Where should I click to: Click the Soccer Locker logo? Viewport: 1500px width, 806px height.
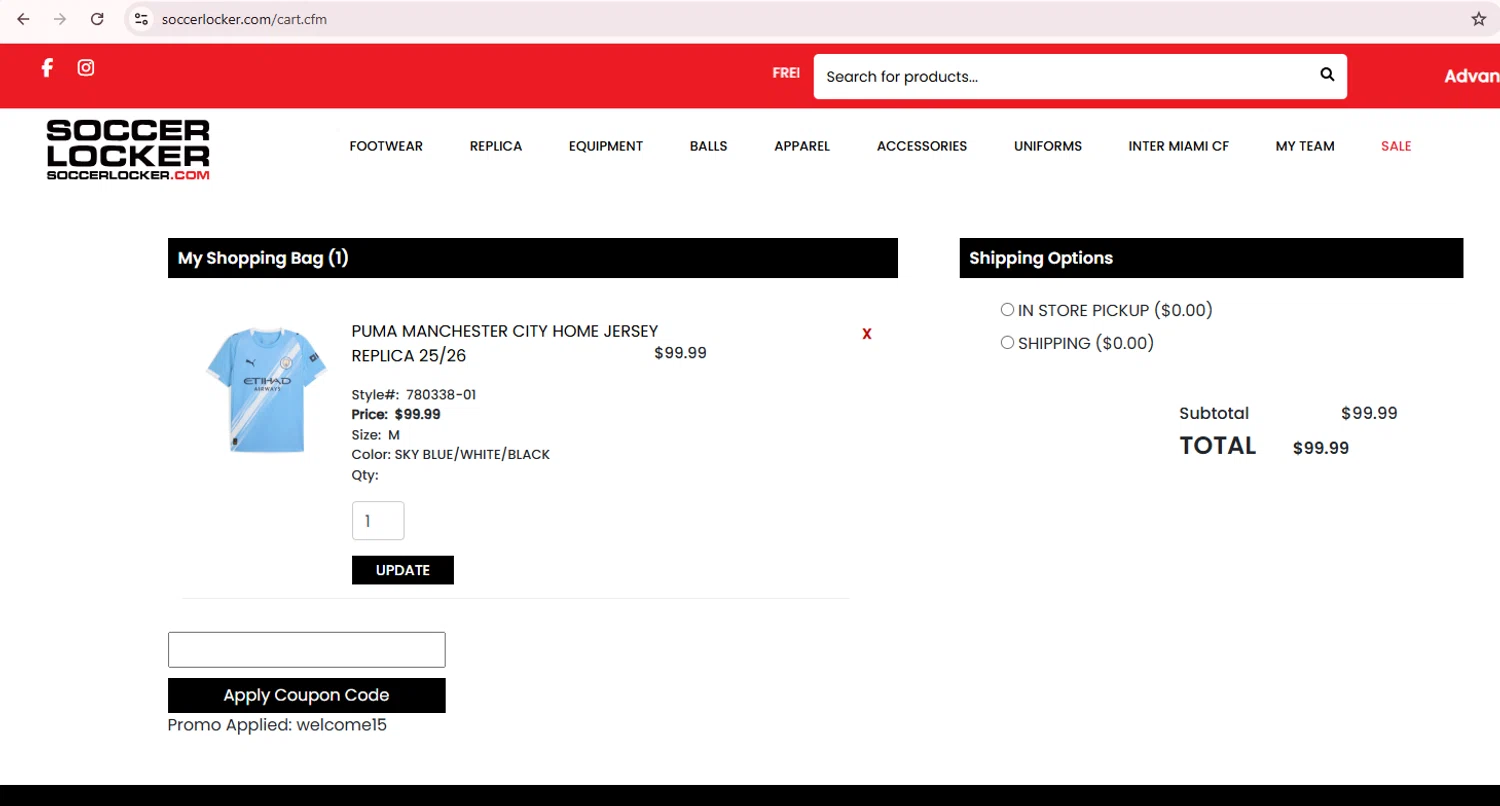128,150
